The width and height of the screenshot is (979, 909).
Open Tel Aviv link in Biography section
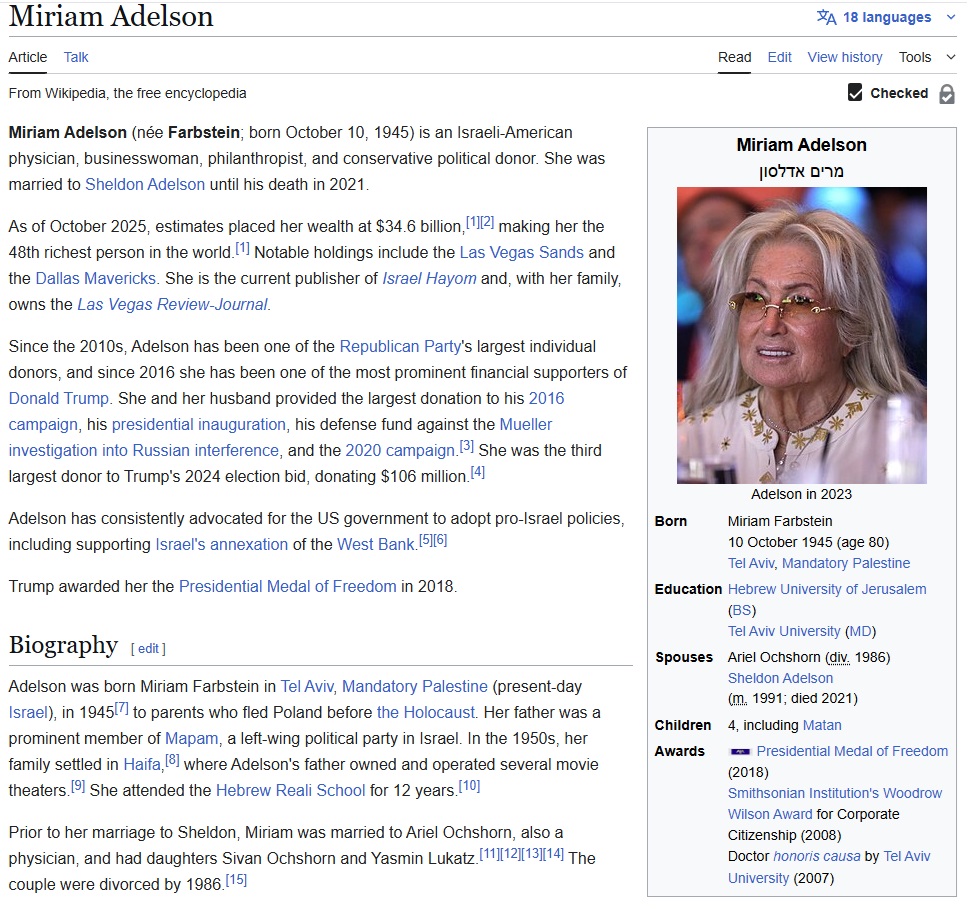tap(308, 687)
